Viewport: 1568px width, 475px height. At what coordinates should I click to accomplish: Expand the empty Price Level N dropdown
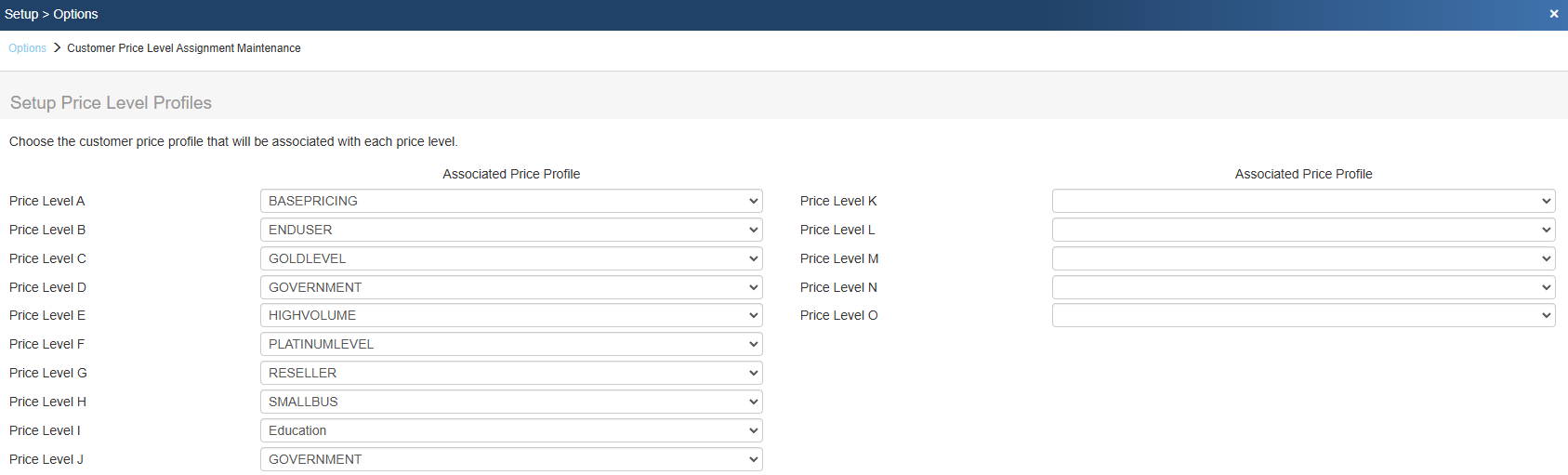tap(1303, 287)
